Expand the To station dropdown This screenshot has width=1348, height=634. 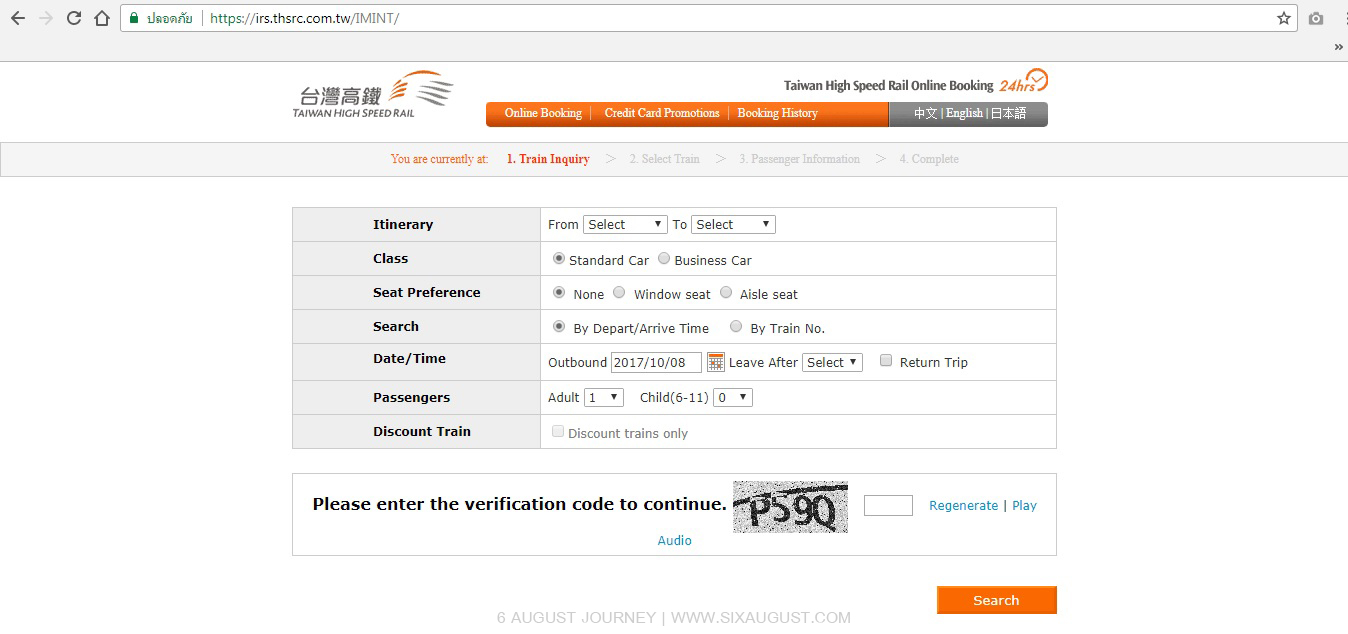(x=733, y=224)
